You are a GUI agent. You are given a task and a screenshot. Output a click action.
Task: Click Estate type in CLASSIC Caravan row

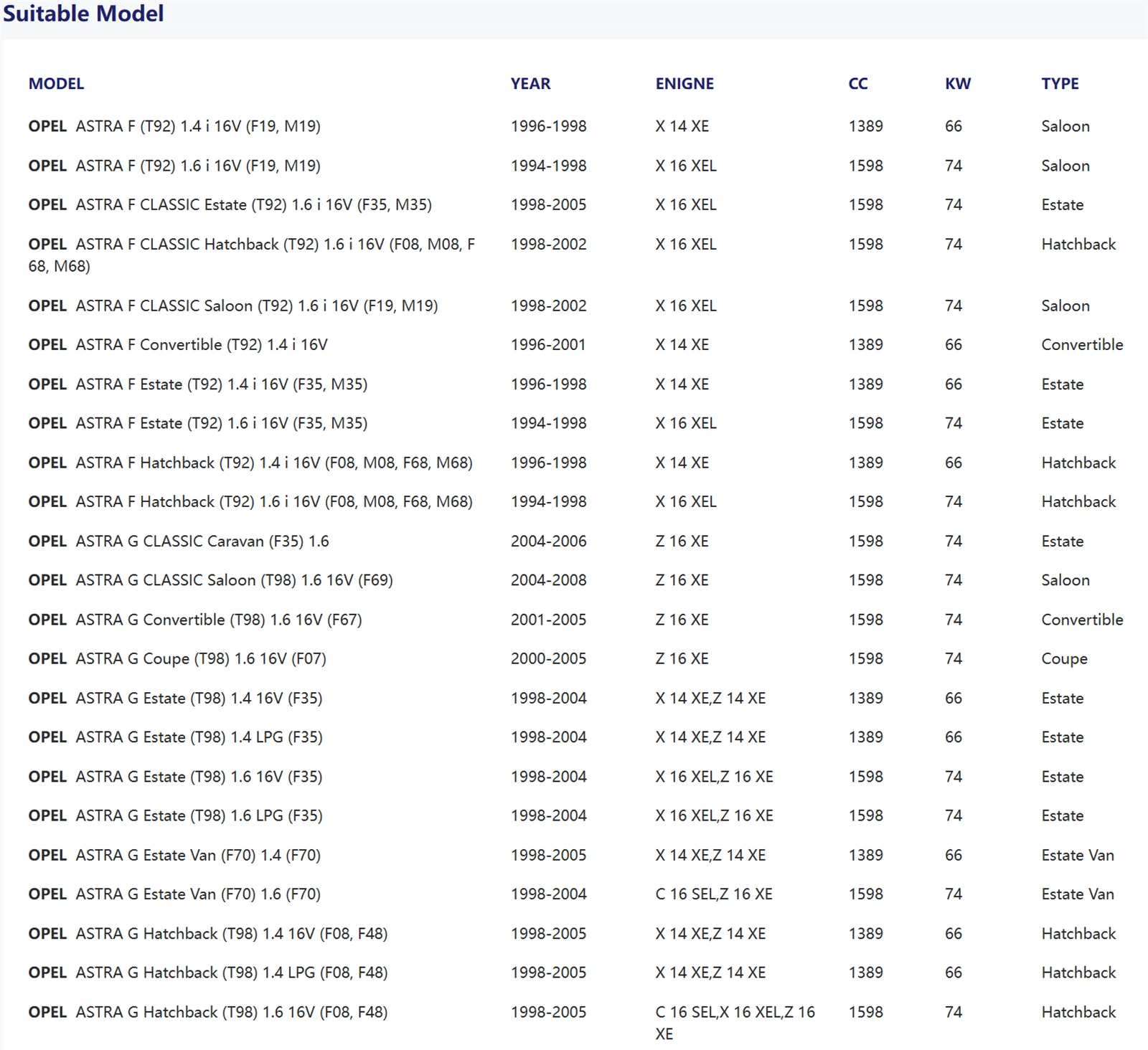coord(1063,541)
